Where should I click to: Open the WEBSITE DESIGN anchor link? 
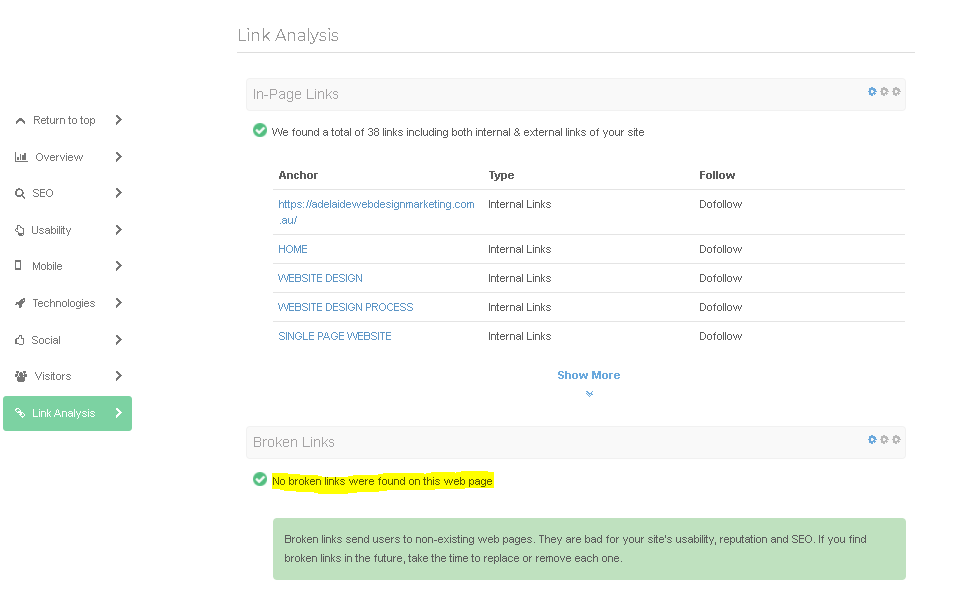pyautogui.click(x=320, y=279)
